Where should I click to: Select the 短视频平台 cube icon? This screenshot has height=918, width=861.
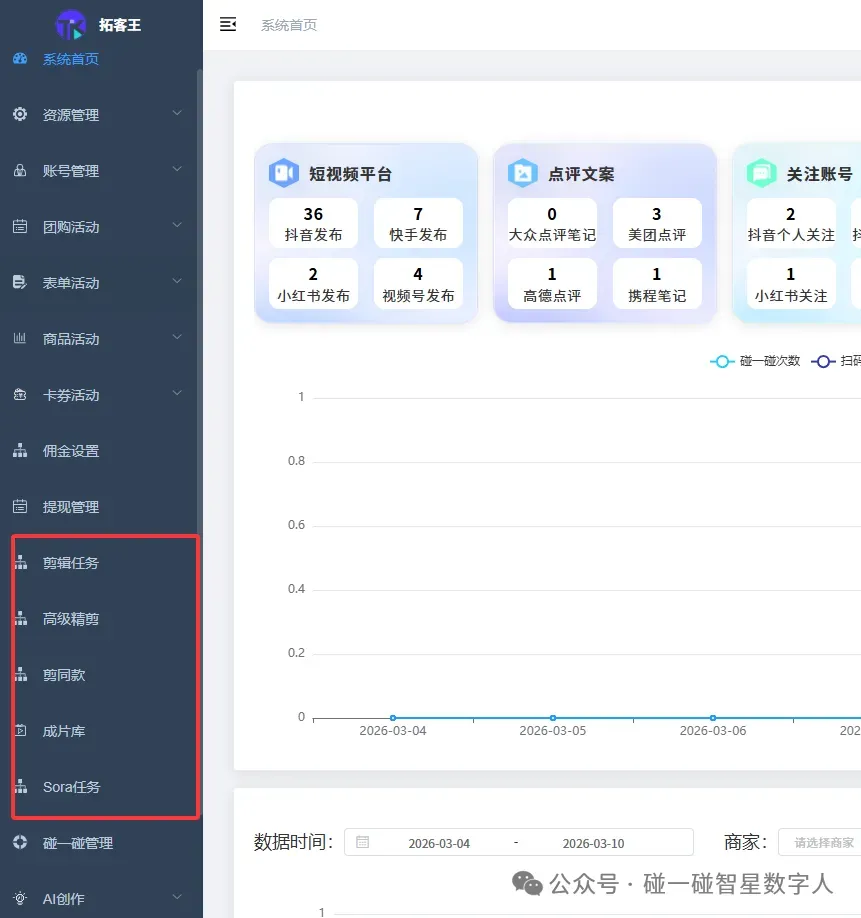pyautogui.click(x=283, y=173)
